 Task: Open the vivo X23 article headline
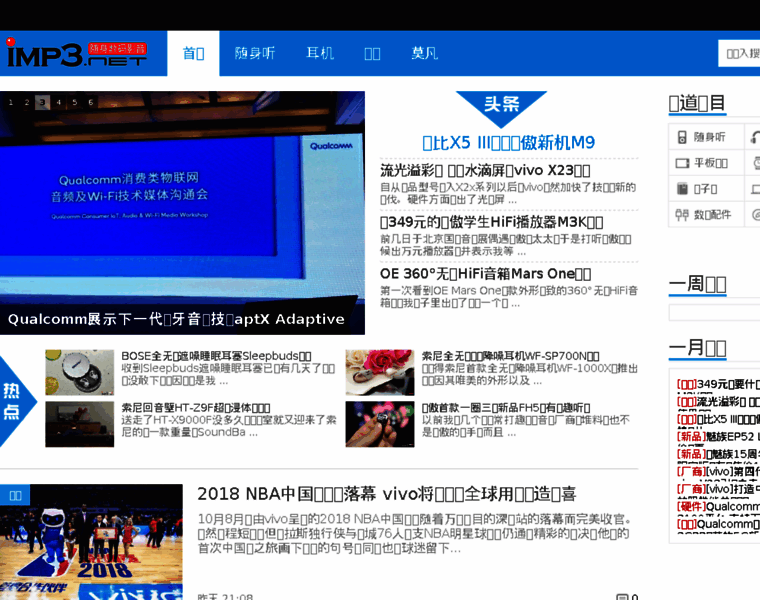(x=485, y=171)
